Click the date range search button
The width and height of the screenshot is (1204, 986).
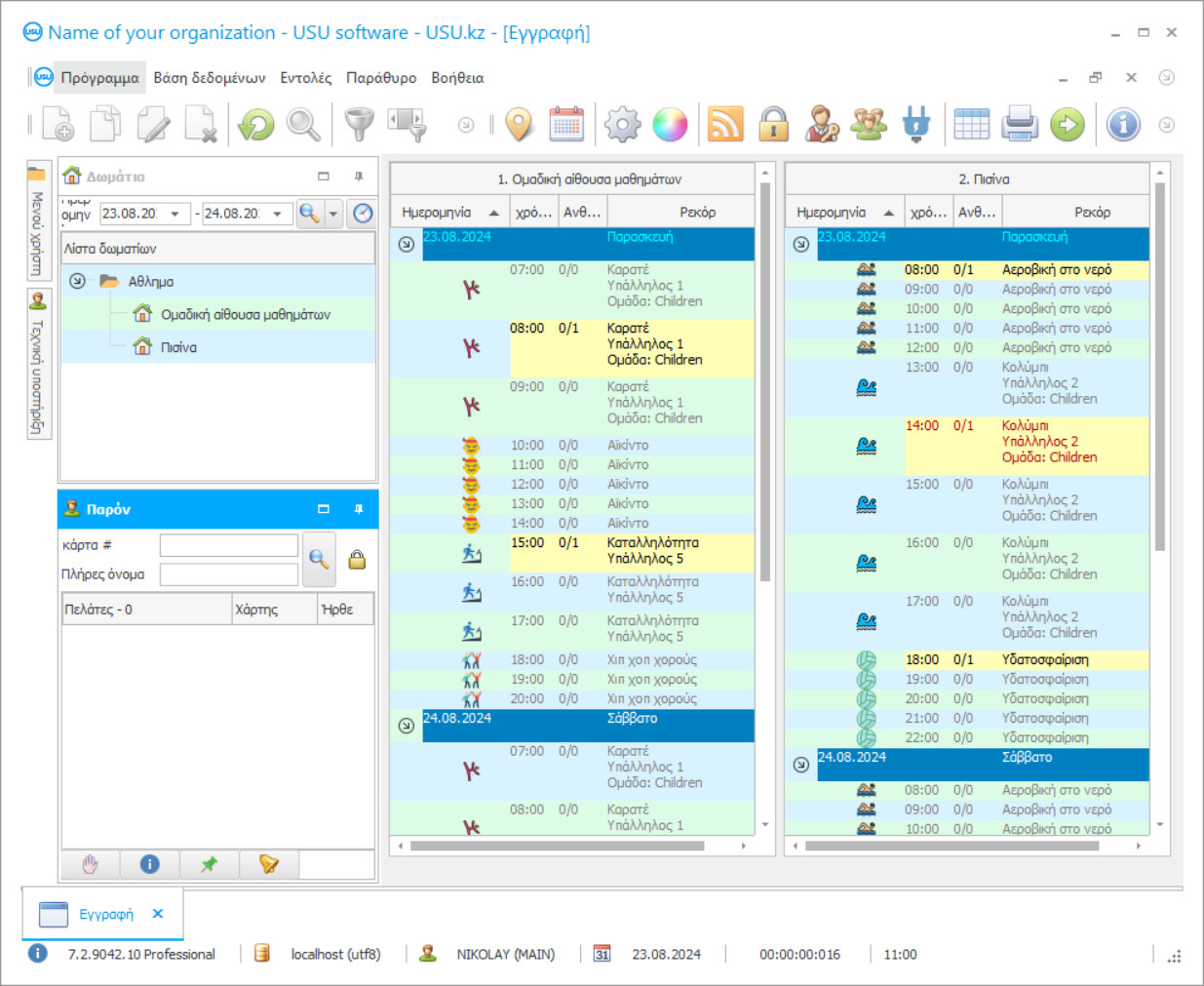tap(310, 214)
